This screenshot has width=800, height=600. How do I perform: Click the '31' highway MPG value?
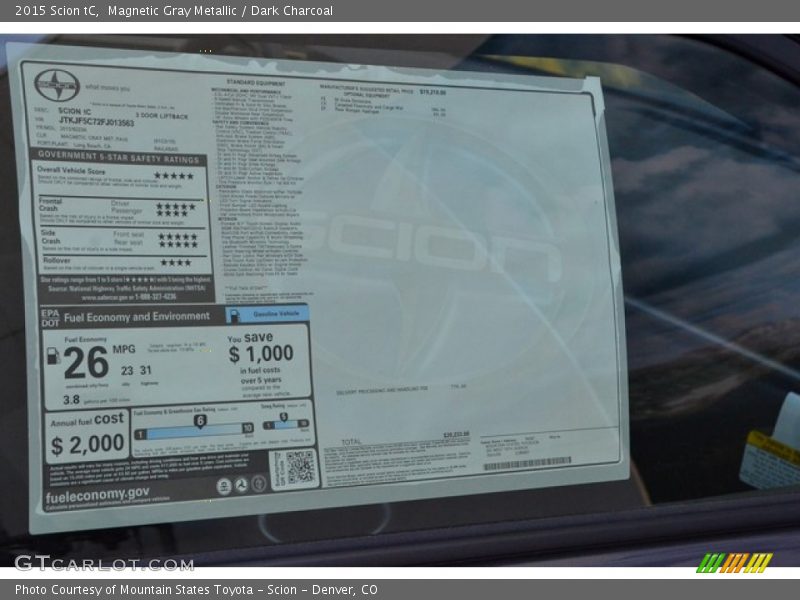click(146, 370)
